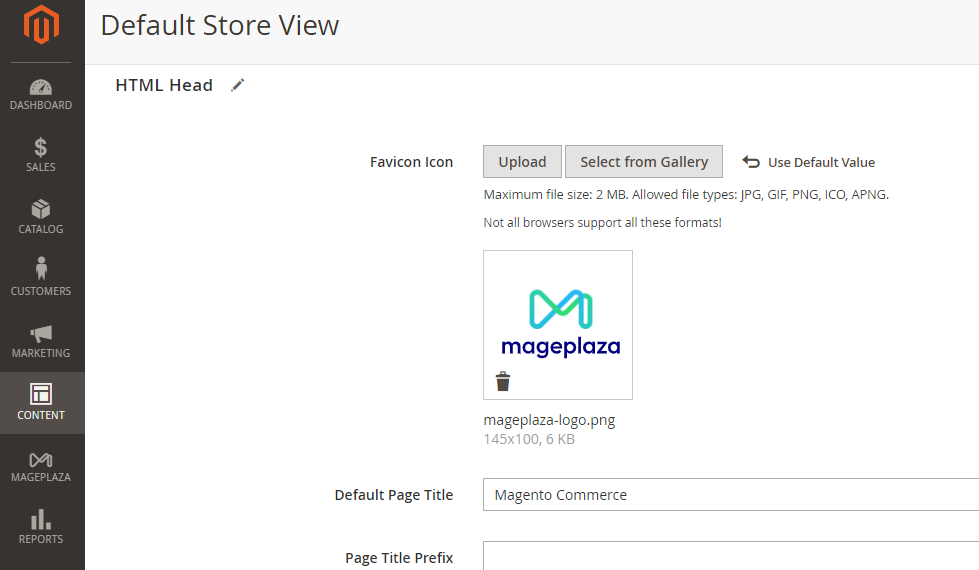
Task: Click the Default Page Title label
Action: 394,495
